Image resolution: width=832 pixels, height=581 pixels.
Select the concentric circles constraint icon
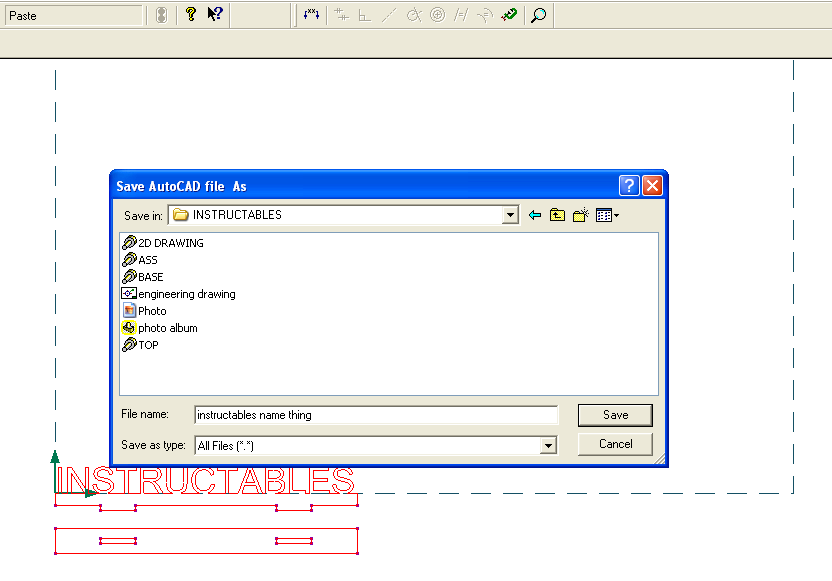coord(437,15)
